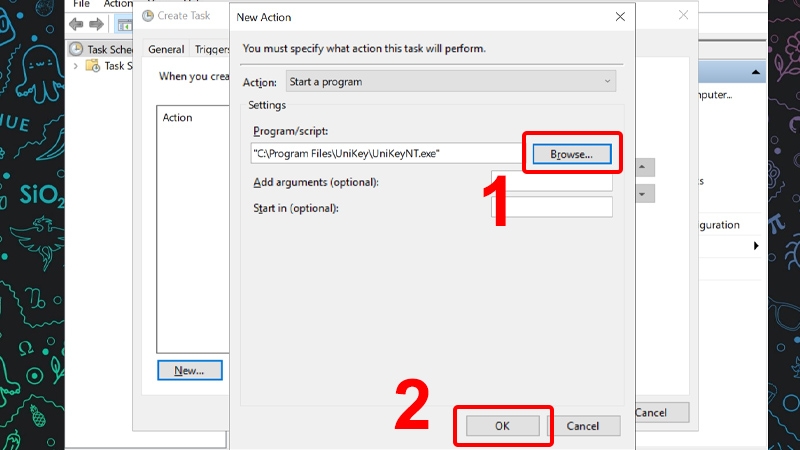Expand the Task Scheduler Library tree node
The image size is (800, 450).
click(77, 66)
